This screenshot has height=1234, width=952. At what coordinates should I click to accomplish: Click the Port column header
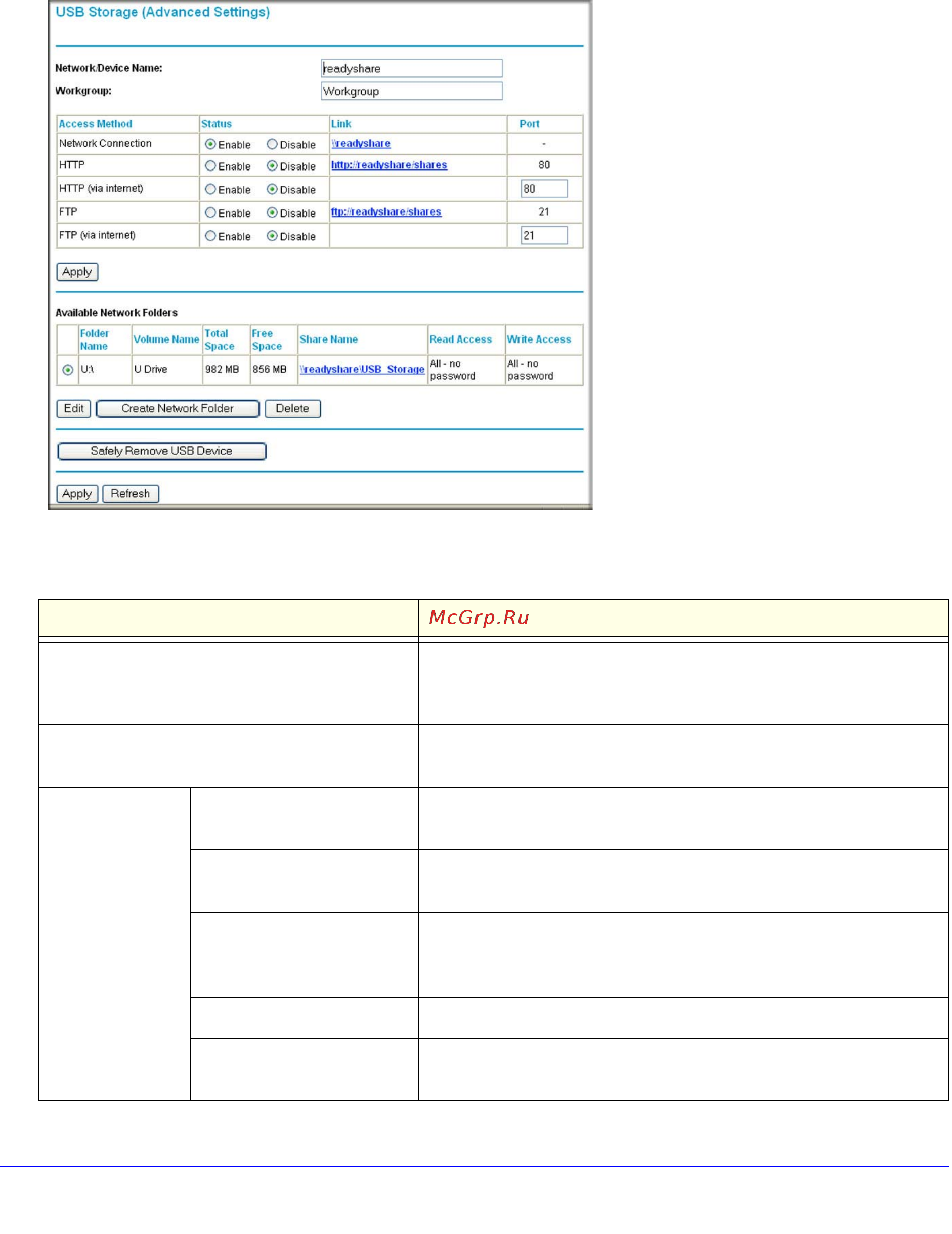click(530, 124)
